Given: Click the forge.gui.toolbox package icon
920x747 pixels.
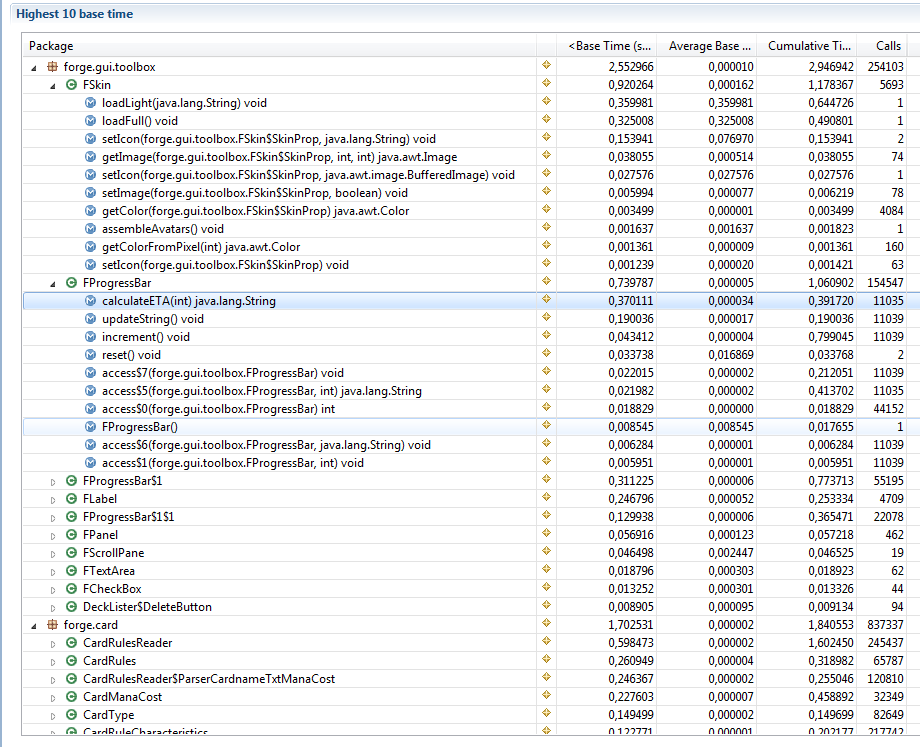Looking at the screenshot, I should click(x=52, y=67).
